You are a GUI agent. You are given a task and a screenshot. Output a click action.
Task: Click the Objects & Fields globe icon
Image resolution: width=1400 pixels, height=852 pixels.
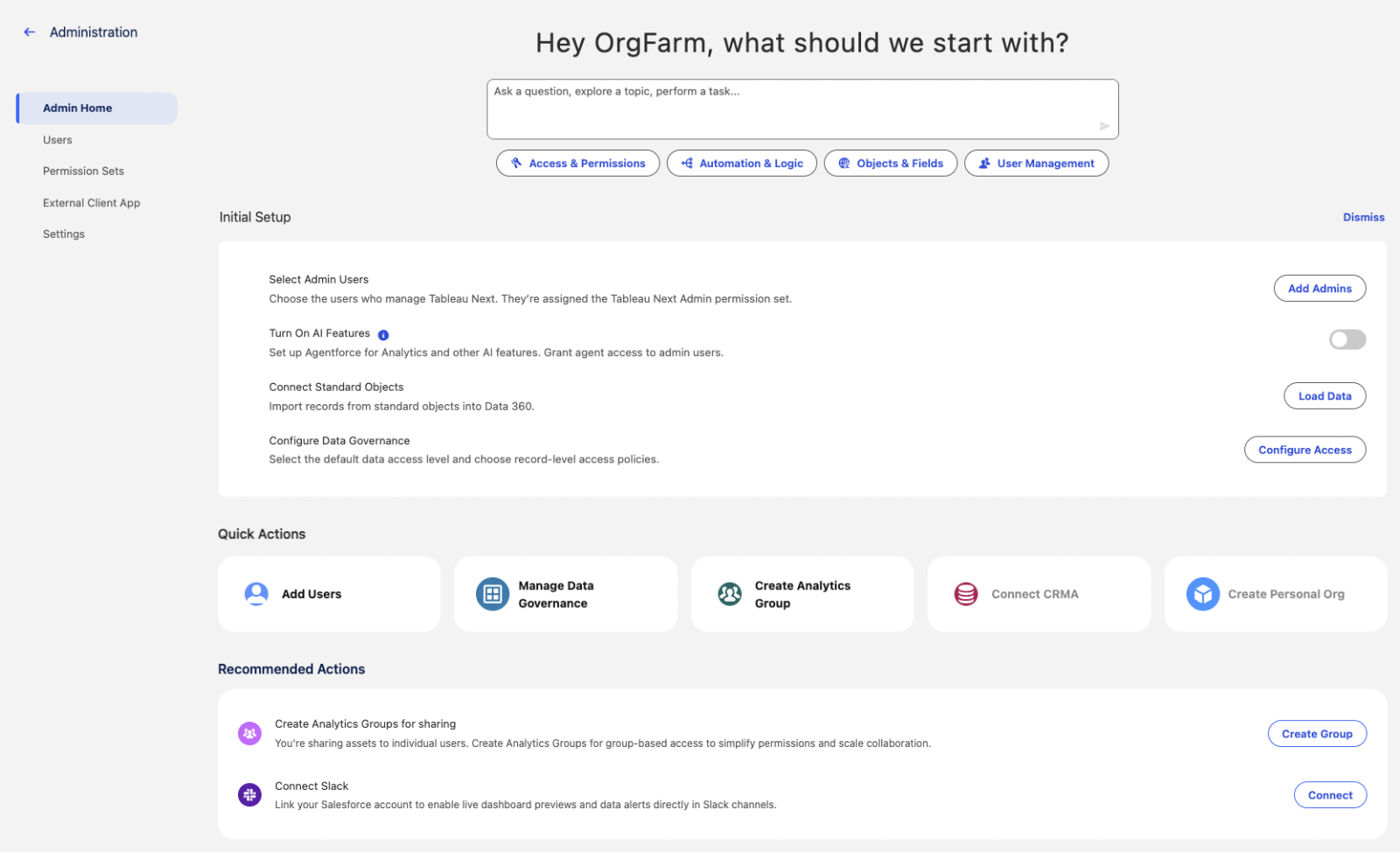pos(844,163)
